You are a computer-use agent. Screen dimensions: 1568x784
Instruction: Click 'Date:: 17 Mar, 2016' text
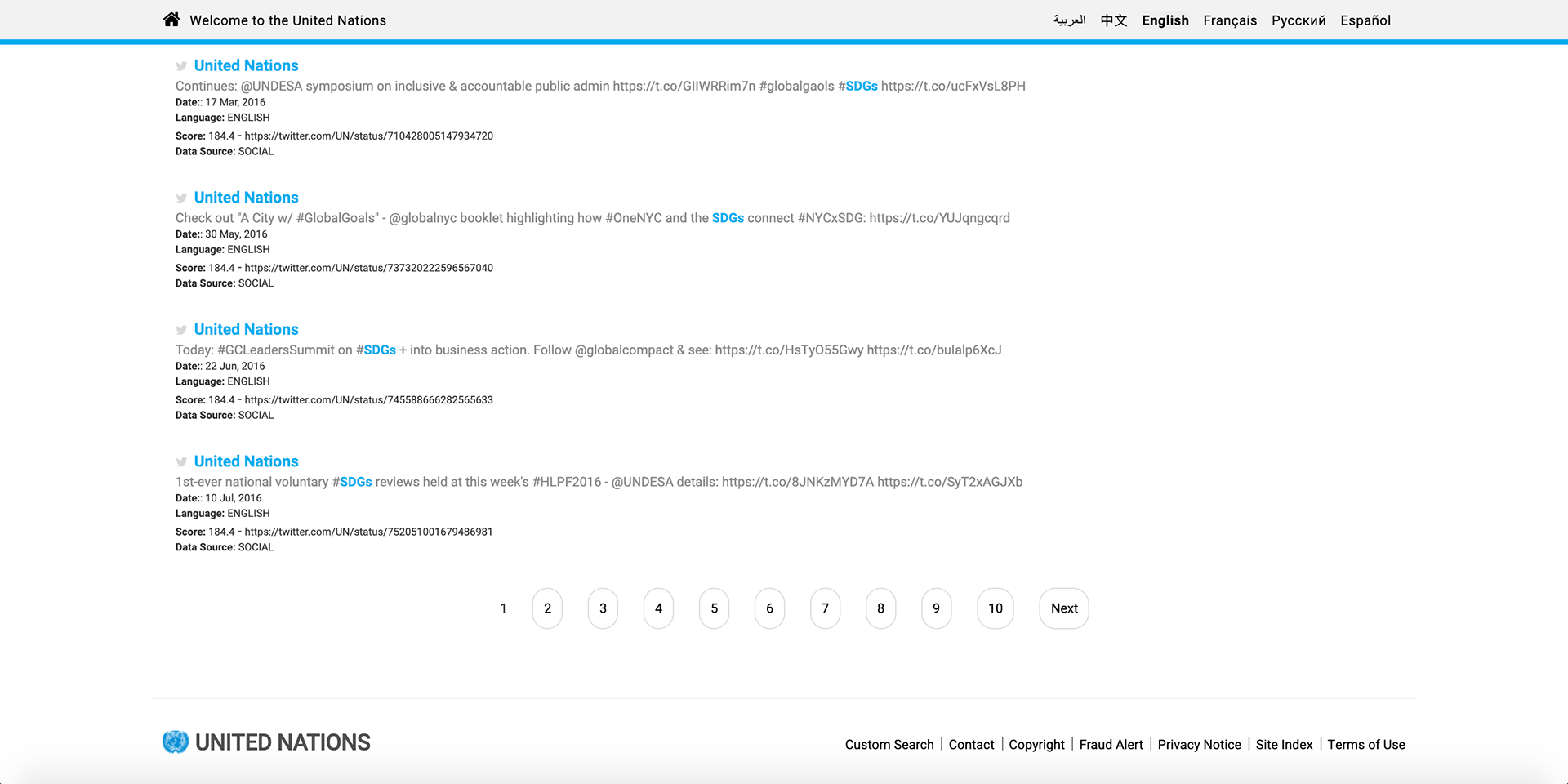[x=220, y=102]
